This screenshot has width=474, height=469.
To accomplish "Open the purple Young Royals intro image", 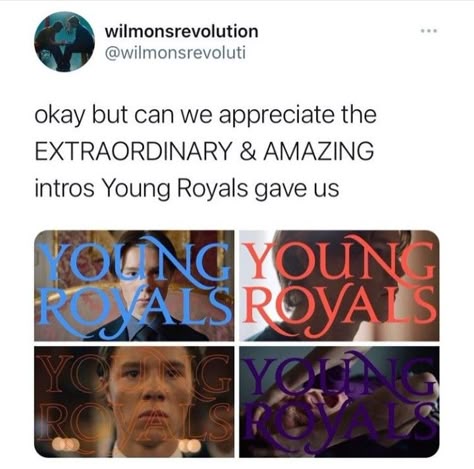I will coord(339,402).
